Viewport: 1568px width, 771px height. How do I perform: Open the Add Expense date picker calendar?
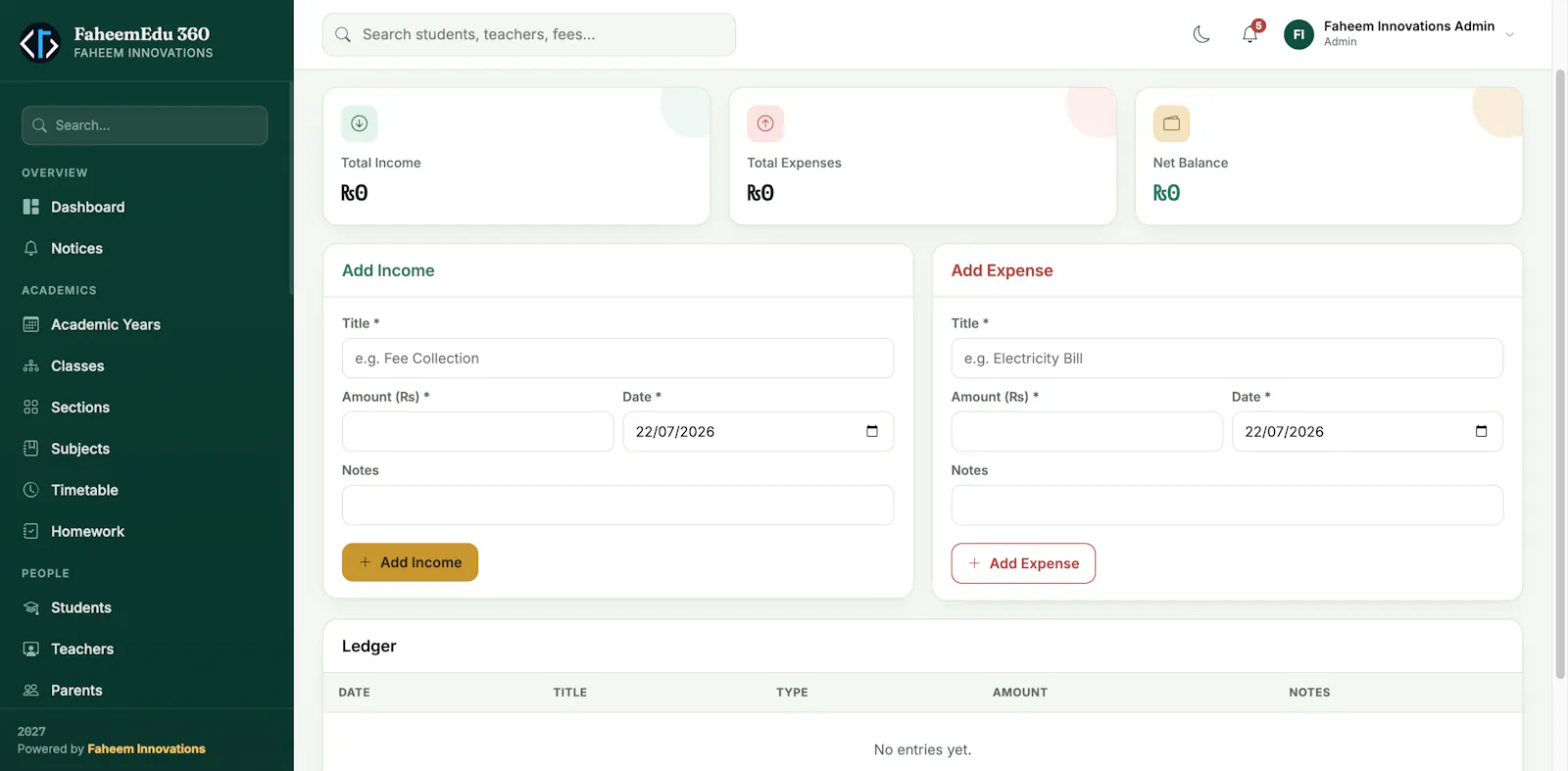[1481, 431]
